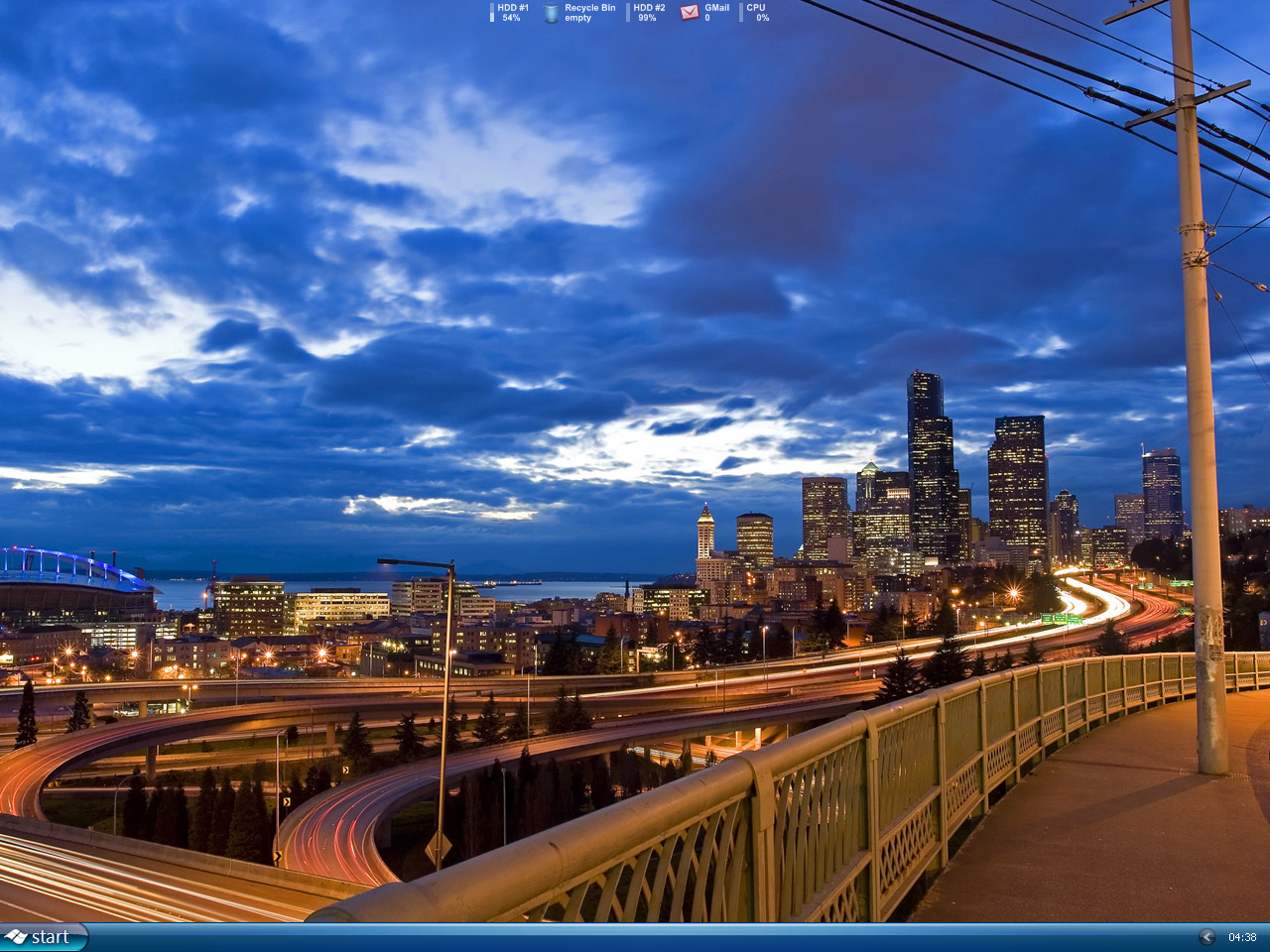Open the GMail envelope icon

[690, 12]
